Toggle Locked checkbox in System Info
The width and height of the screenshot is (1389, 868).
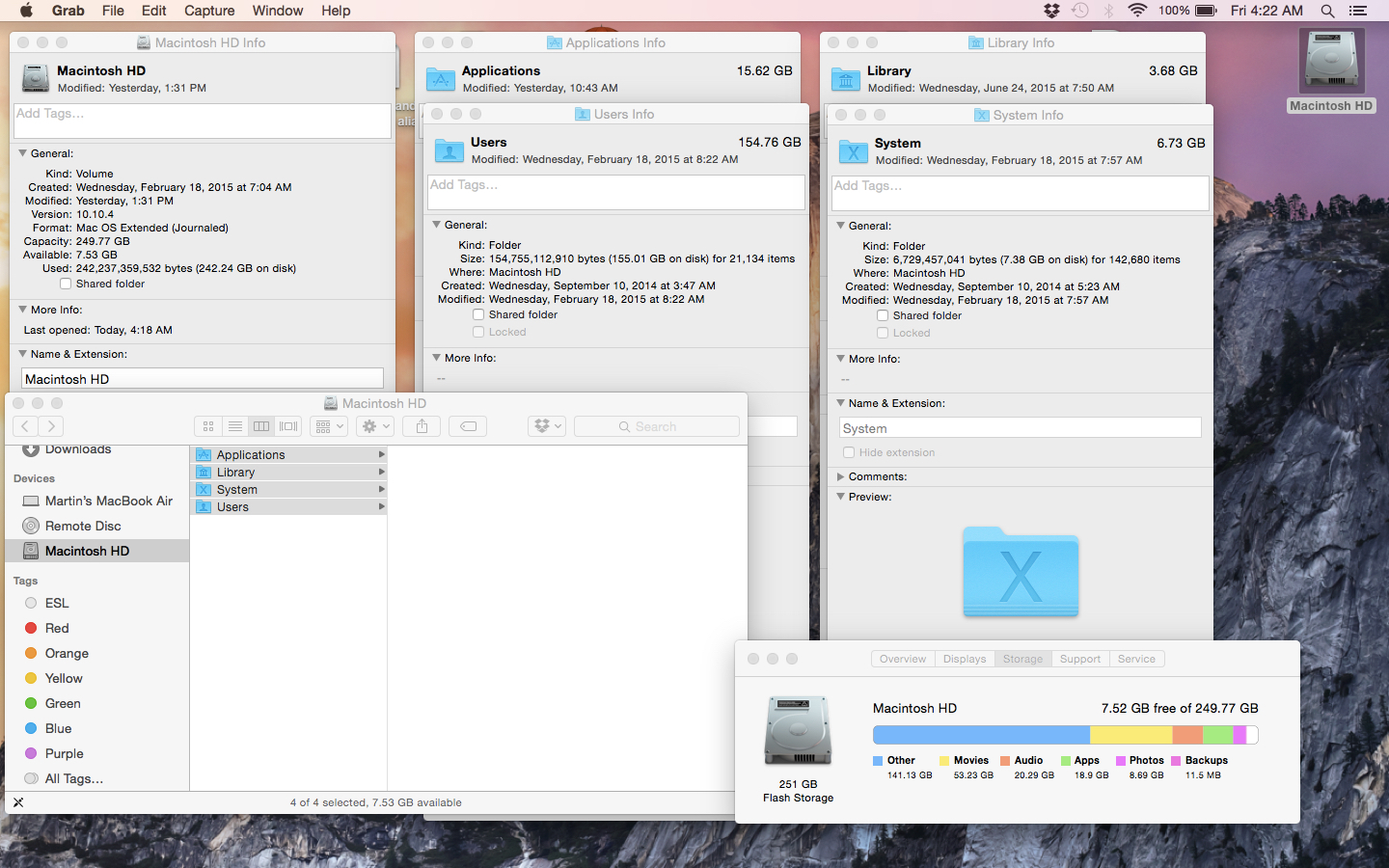click(x=883, y=333)
